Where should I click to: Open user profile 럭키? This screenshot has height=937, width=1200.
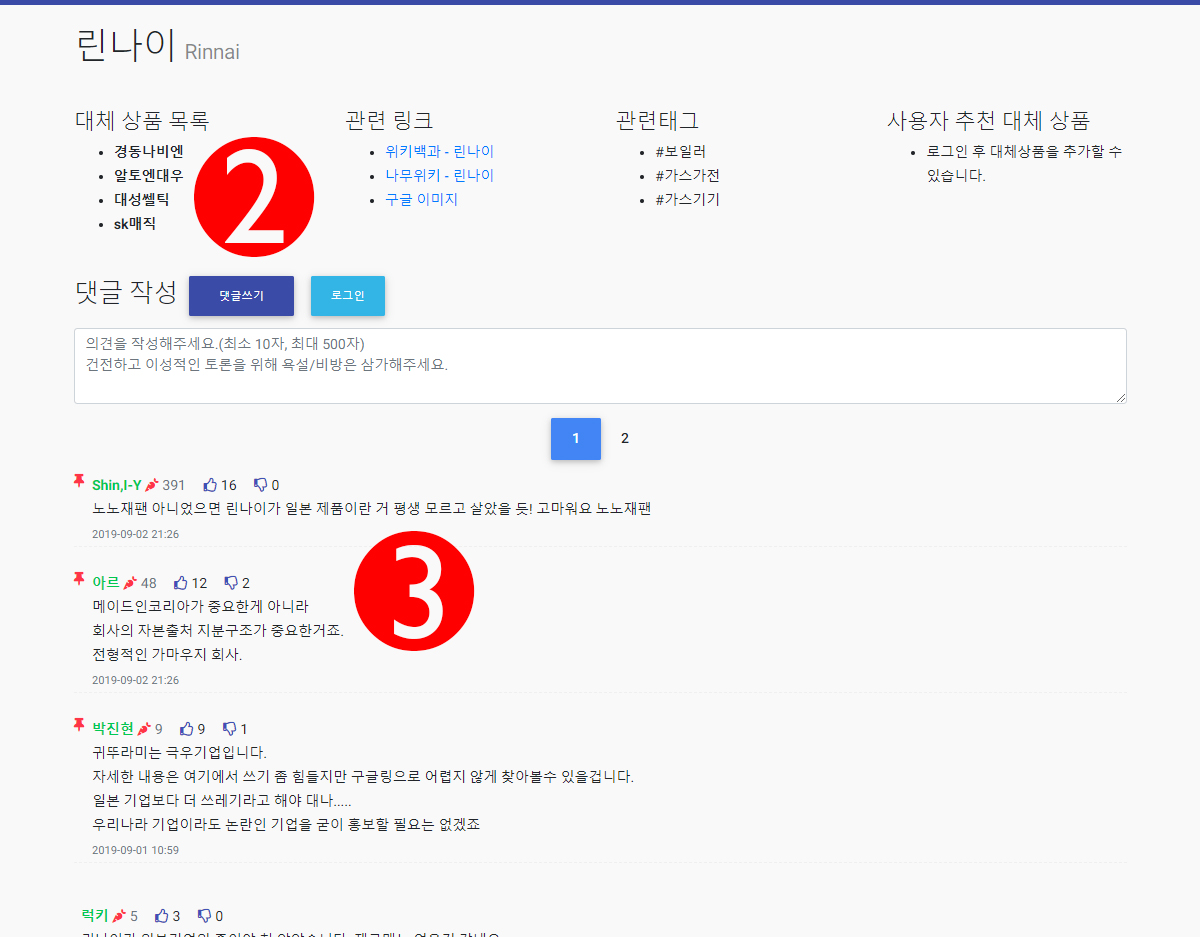click(x=95, y=916)
